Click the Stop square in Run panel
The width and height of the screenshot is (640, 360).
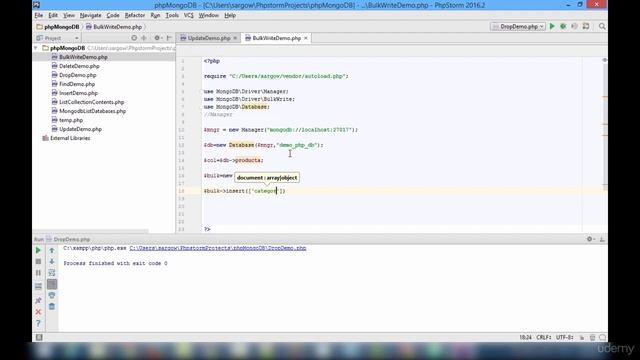click(x=38, y=261)
